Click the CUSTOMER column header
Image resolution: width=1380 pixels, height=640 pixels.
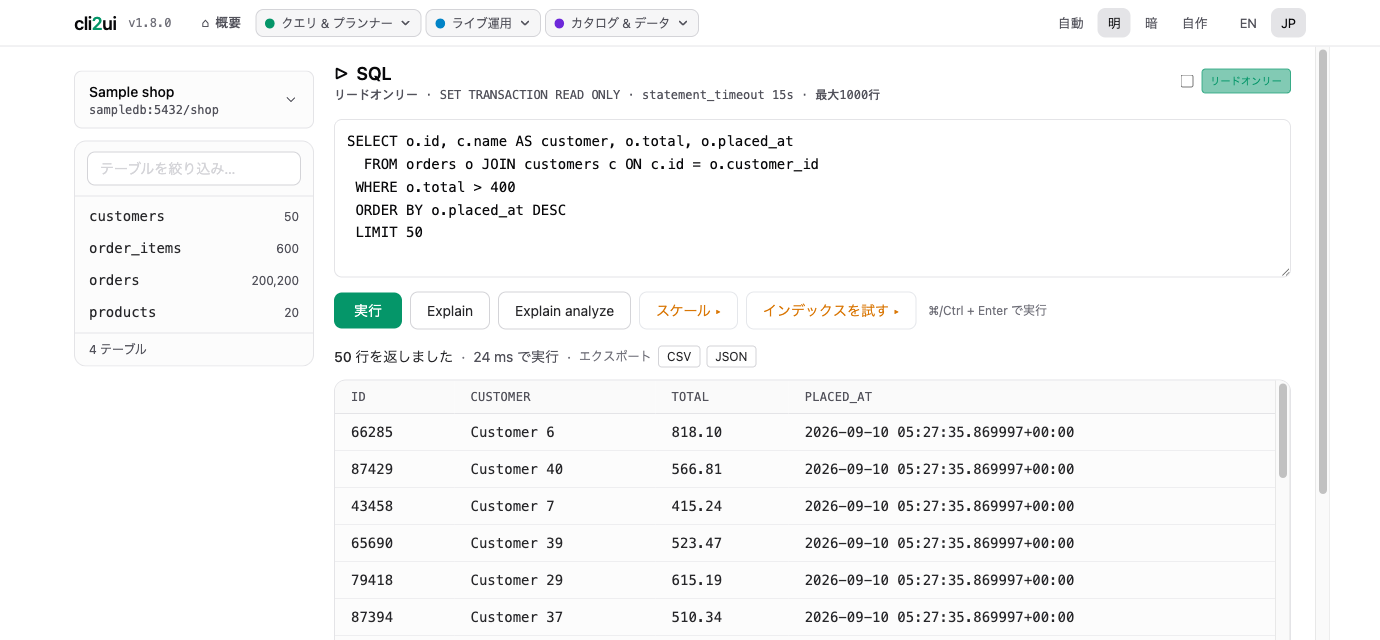click(x=500, y=397)
